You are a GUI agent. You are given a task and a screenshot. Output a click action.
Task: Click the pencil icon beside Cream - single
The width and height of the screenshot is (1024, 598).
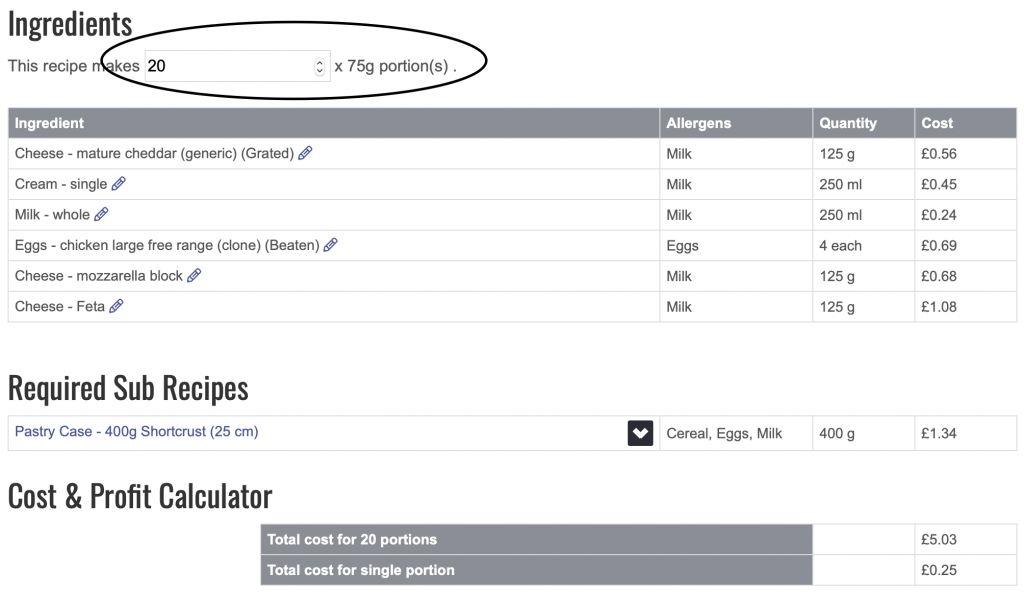(x=118, y=184)
